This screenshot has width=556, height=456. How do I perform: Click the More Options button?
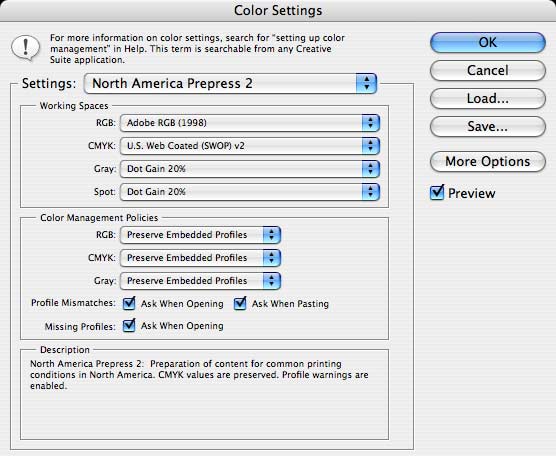pyautogui.click(x=488, y=162)
